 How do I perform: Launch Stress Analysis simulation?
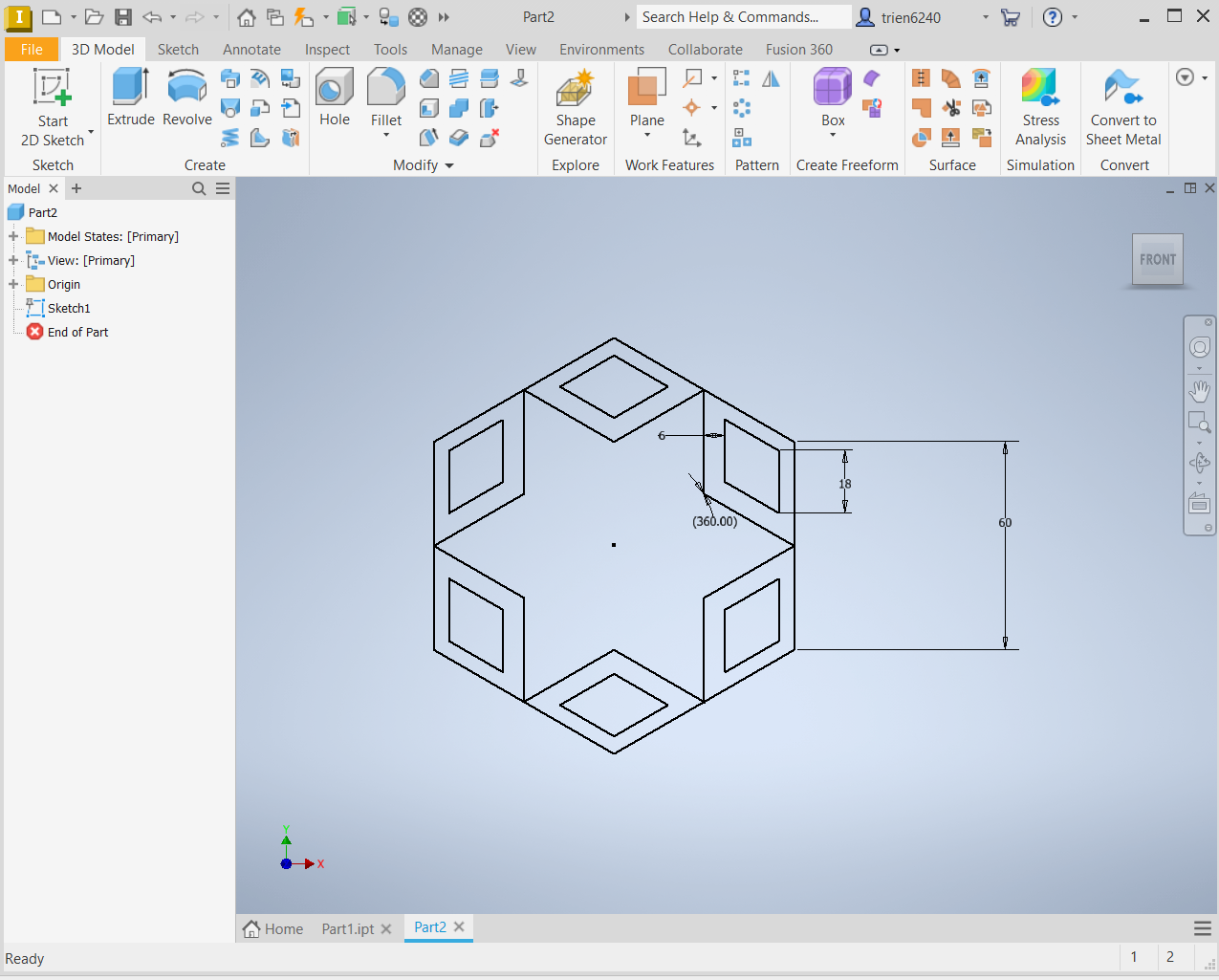[1039, 88]
